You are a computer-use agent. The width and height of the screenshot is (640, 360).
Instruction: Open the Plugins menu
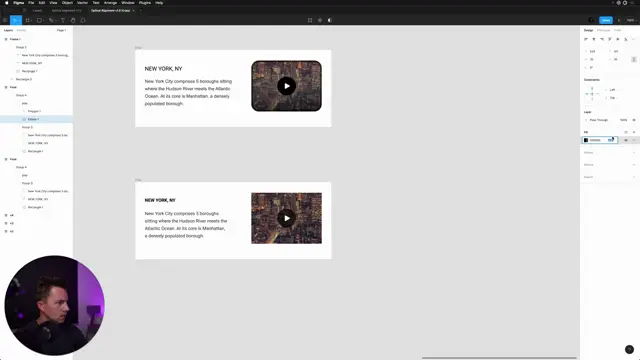pos(144,3)
